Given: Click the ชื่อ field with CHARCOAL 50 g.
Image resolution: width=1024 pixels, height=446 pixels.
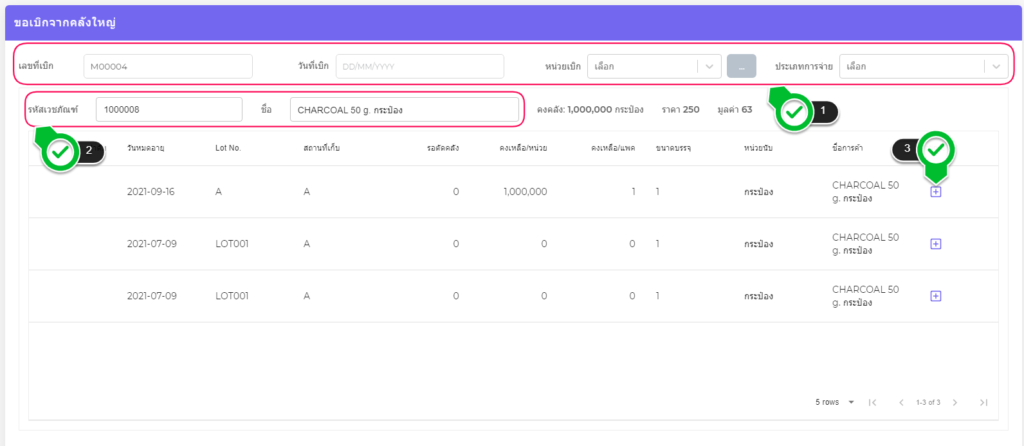Looking at the screenshot, I should tap(403, 109).
